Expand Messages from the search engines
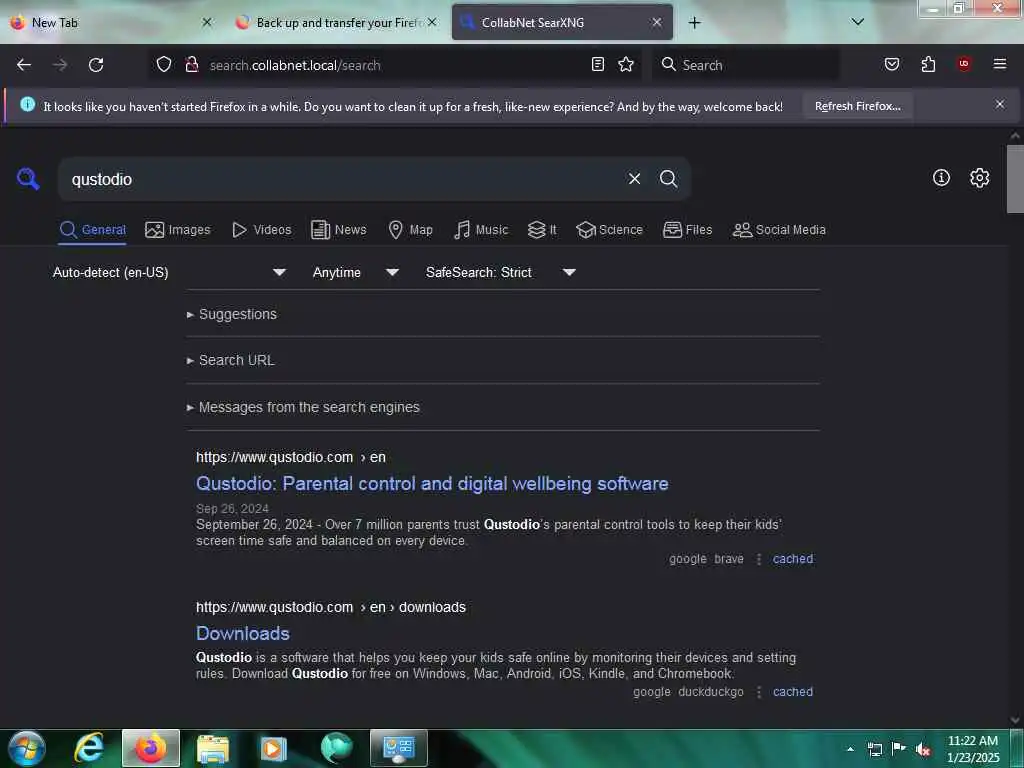The width and height of the screenshot is (1024, 768). point(303,408)
